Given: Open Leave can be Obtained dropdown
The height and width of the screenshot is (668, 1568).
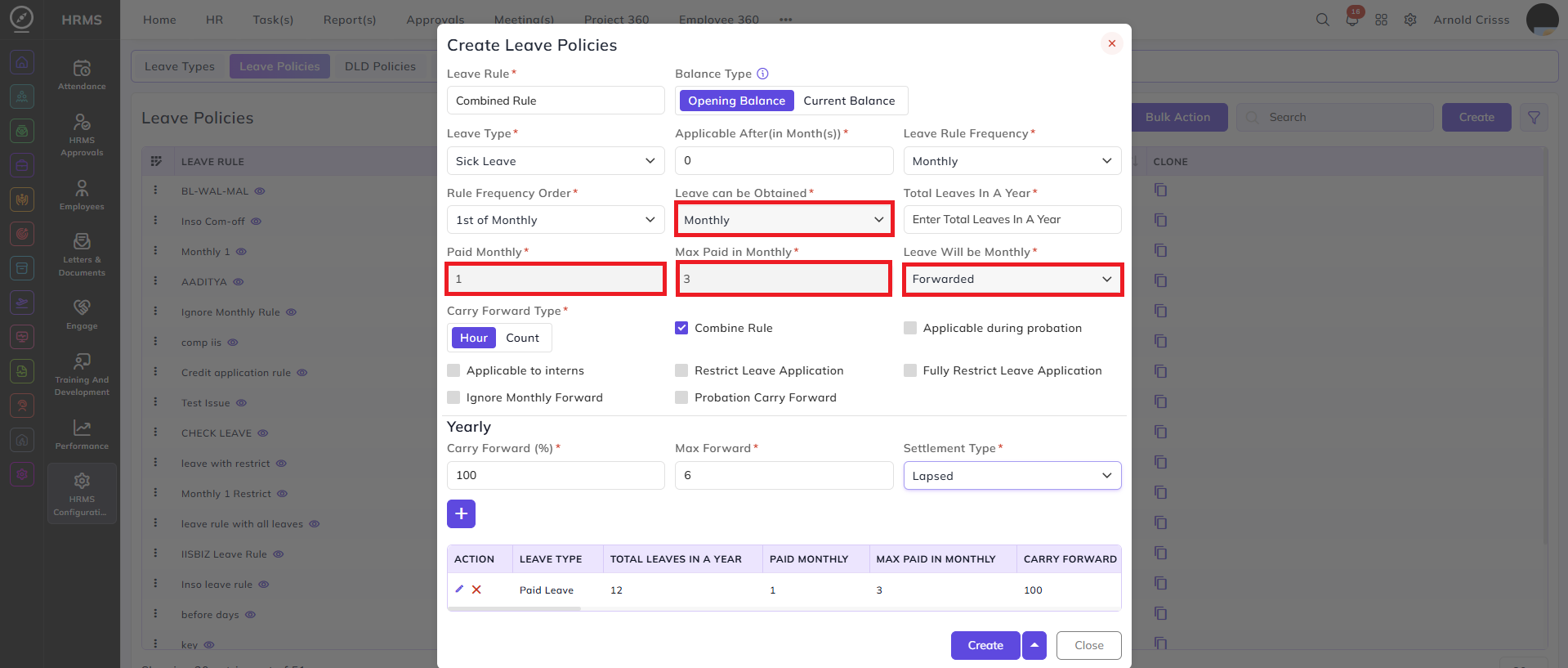Looking at the screenshot, I should tap(784, 220).
